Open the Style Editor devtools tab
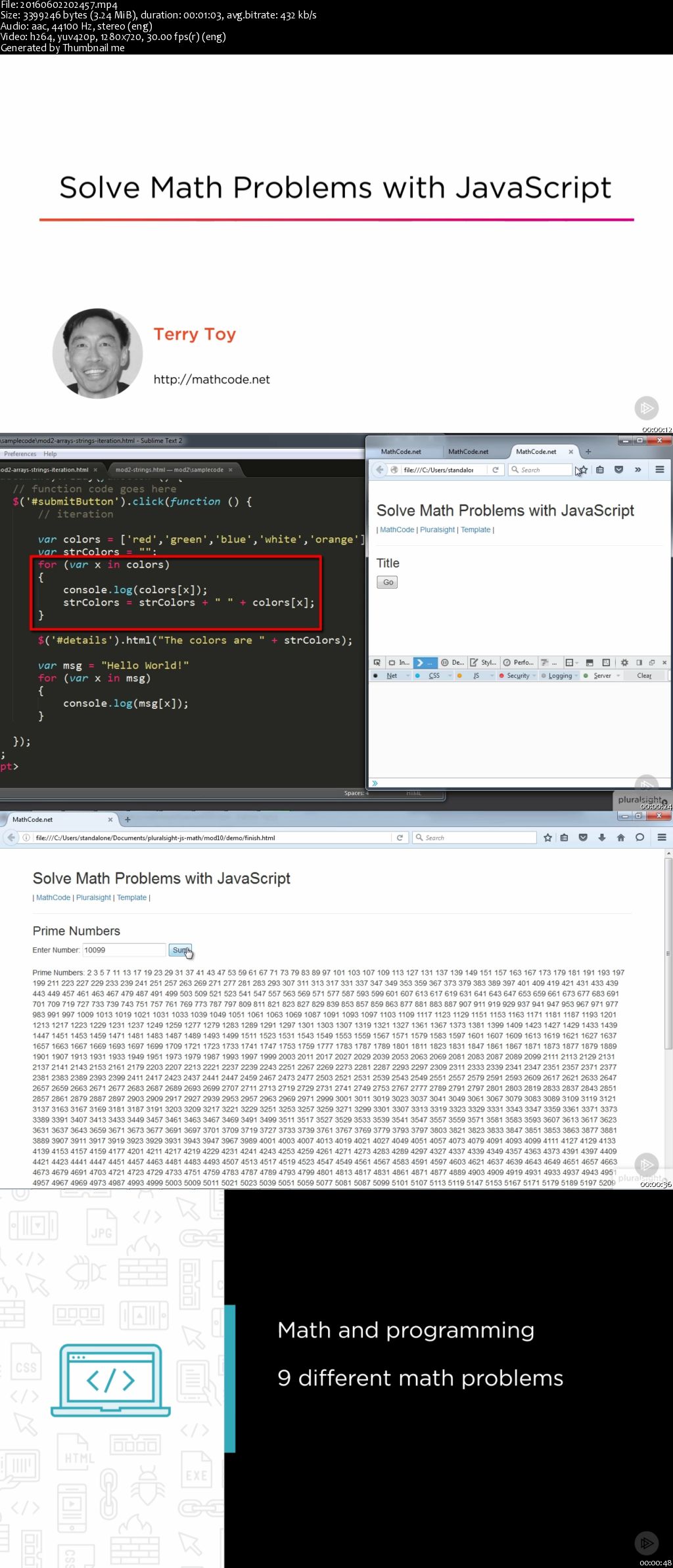This screenshot has width=673, height=1568. pyautogui.click(x=483, y=662)
